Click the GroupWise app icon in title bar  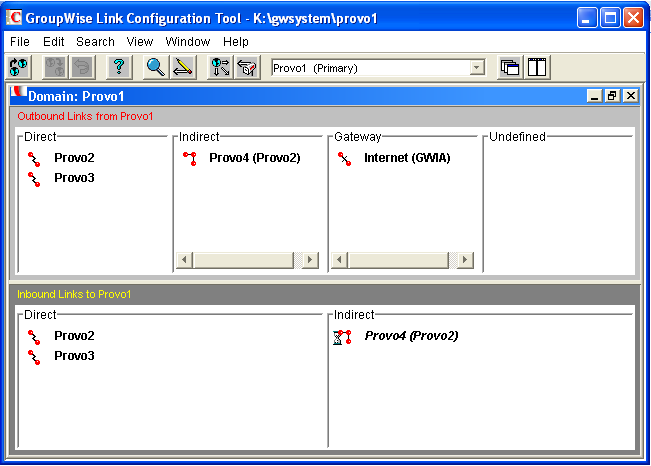(14, 18)
